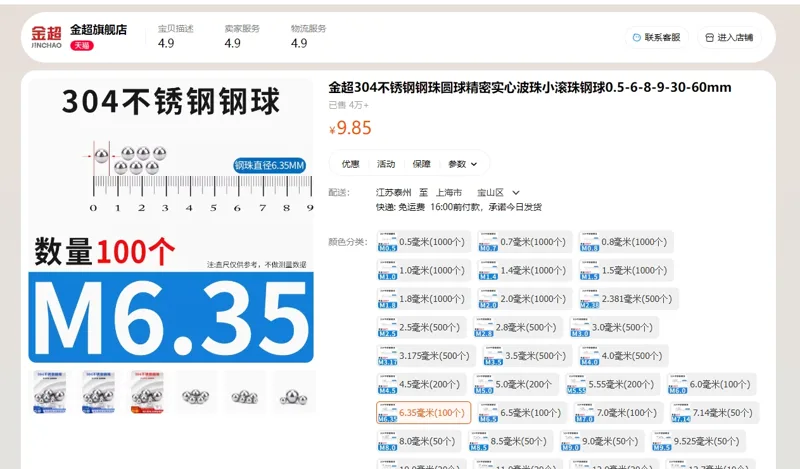Select the 2.381毫米(500个) size option
This screenshot has width=800, height=469.
[629, 299]
